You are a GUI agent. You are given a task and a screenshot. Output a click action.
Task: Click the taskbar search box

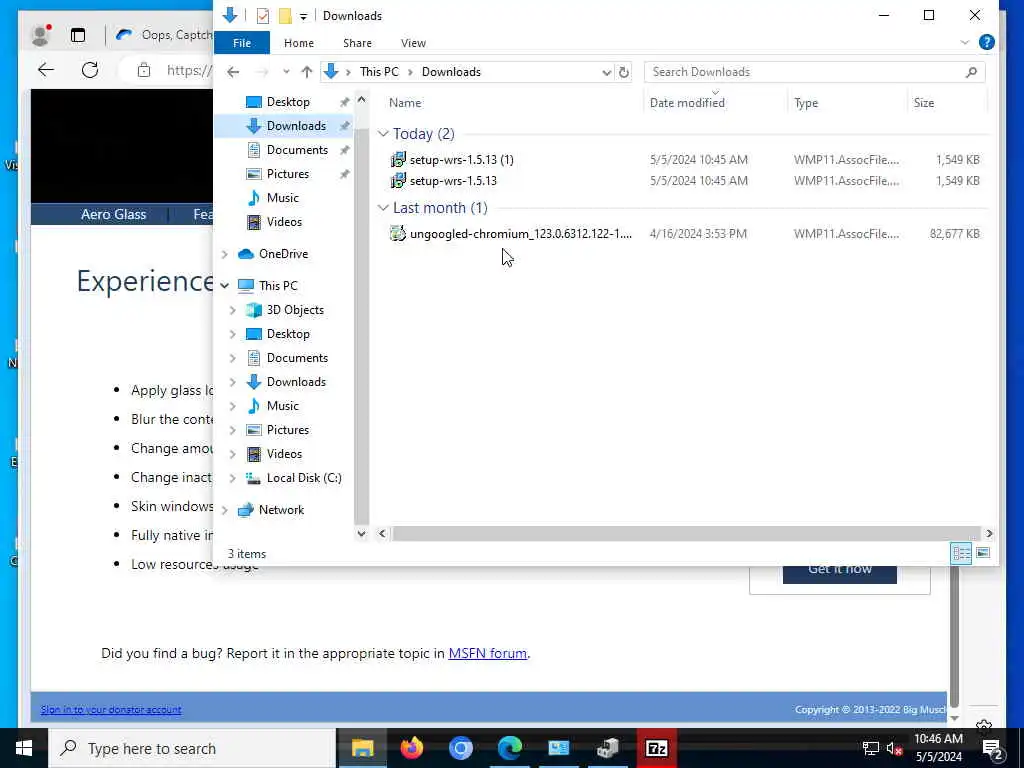192,748
